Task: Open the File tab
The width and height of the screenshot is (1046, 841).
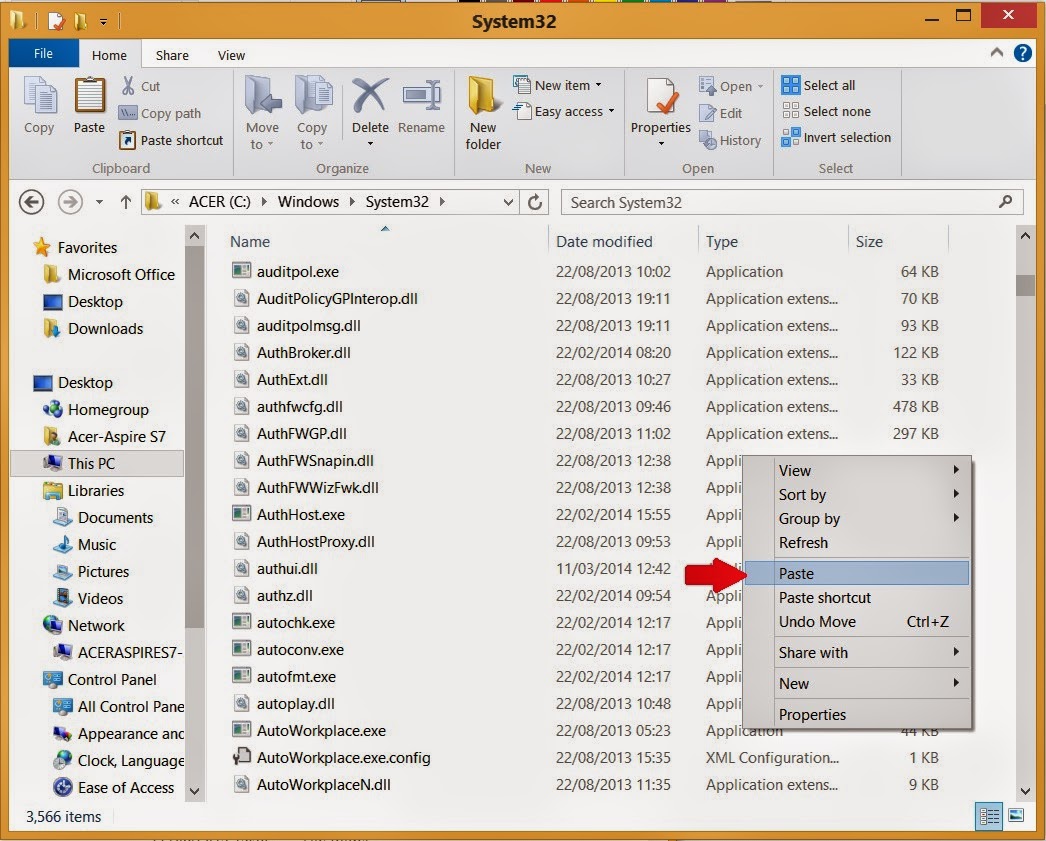Action: [43, 53]
